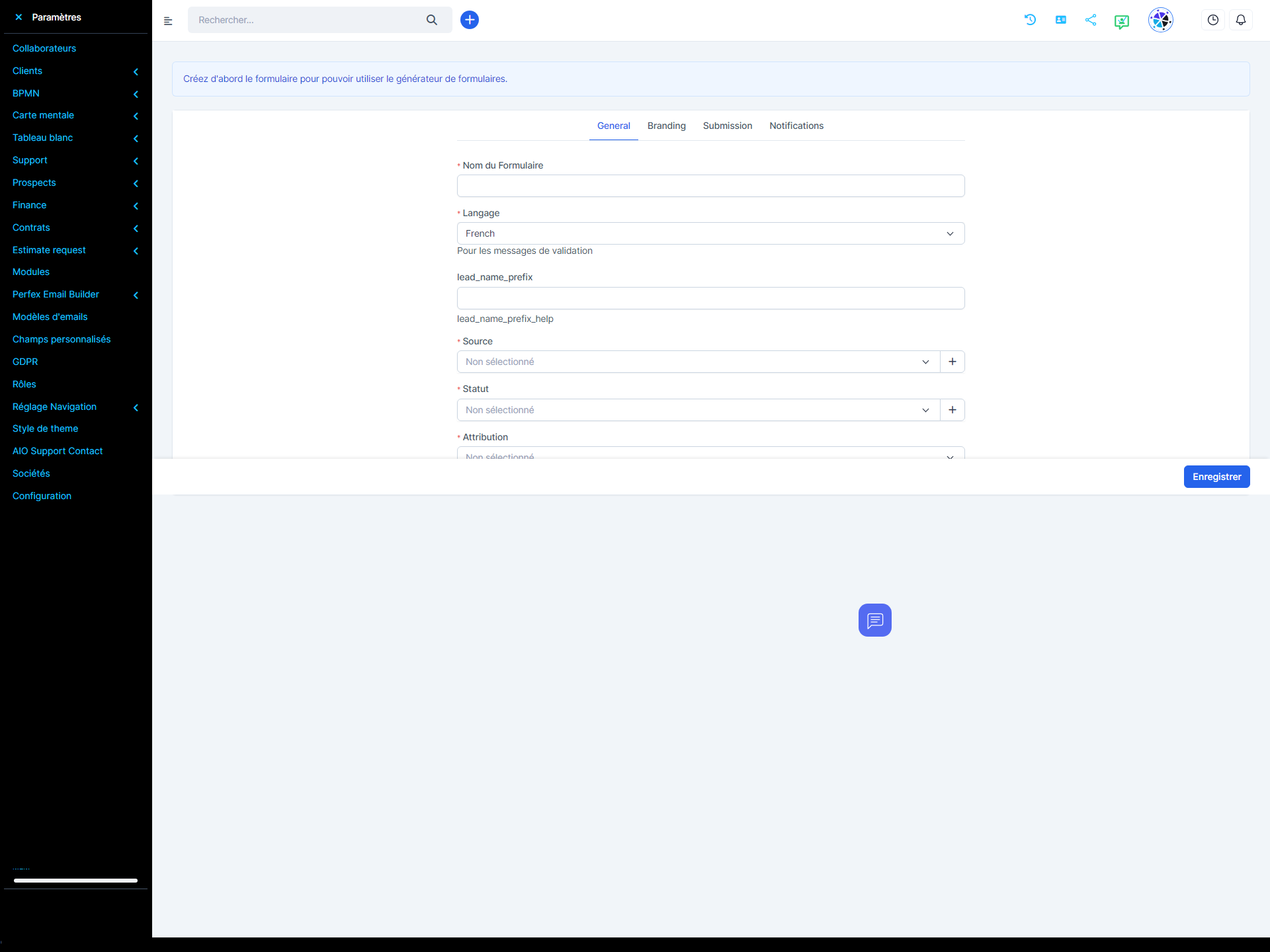Select the General tab
This screenshot has height=952, width=1270.
613,126
